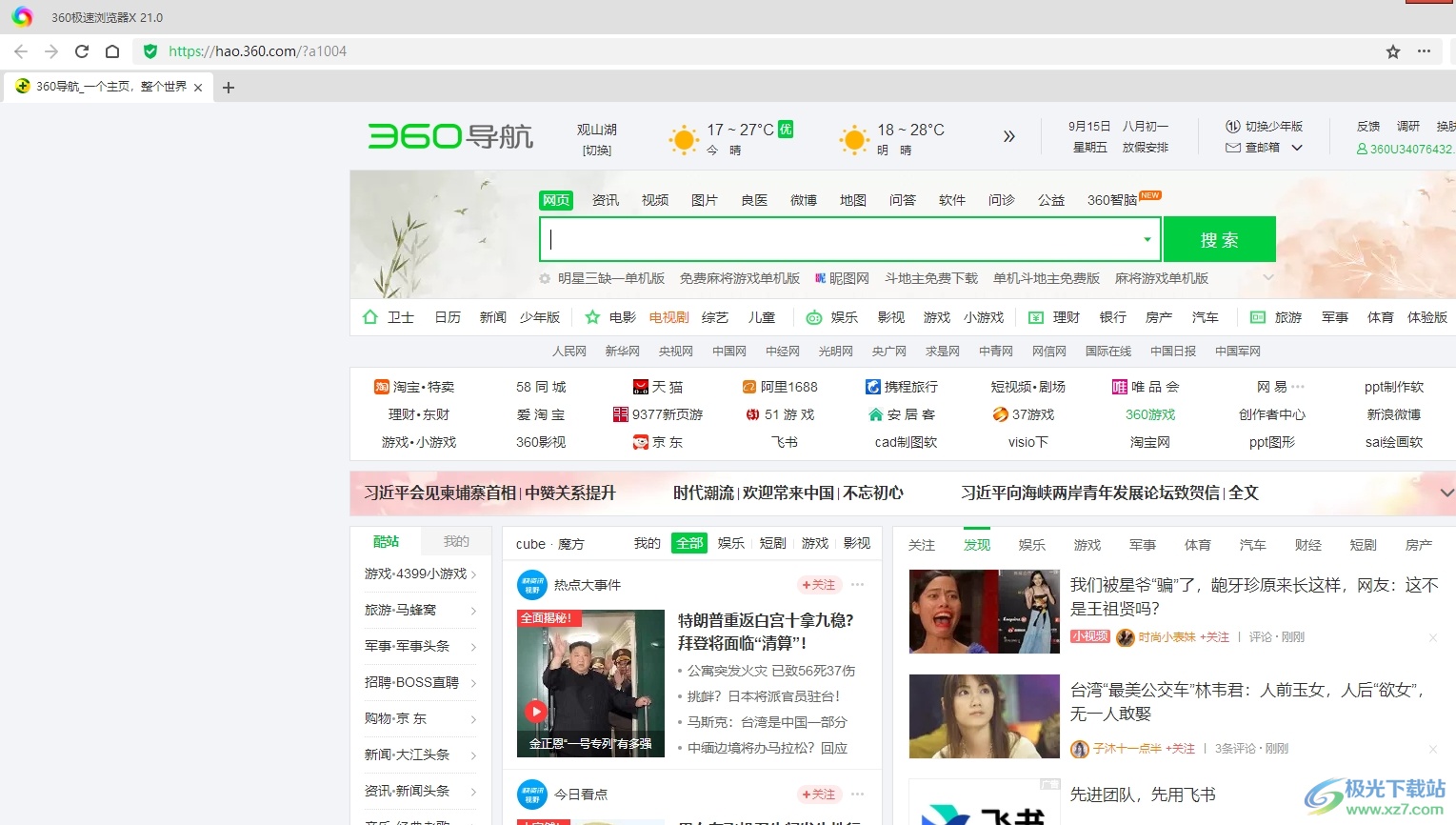Select the 地图 search tab

(x=853, y=200)
